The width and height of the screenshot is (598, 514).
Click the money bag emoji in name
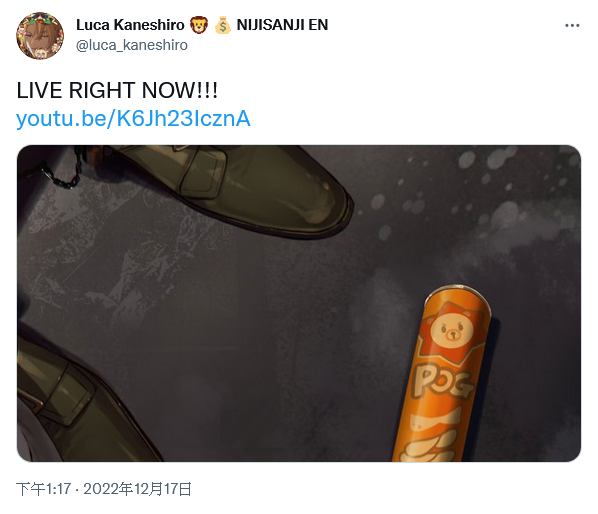[222, 25]
